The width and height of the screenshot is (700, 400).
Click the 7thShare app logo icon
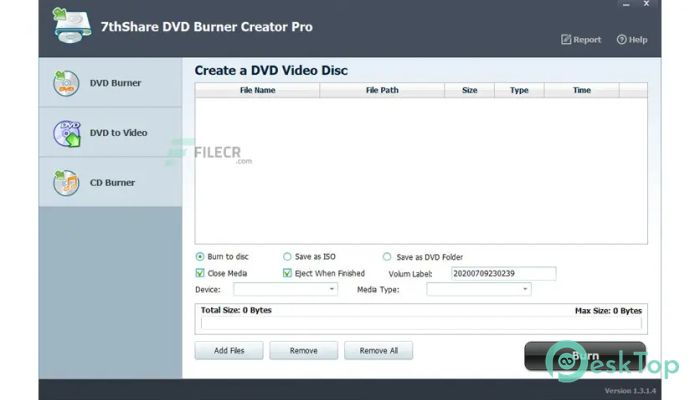pos(72,25)
